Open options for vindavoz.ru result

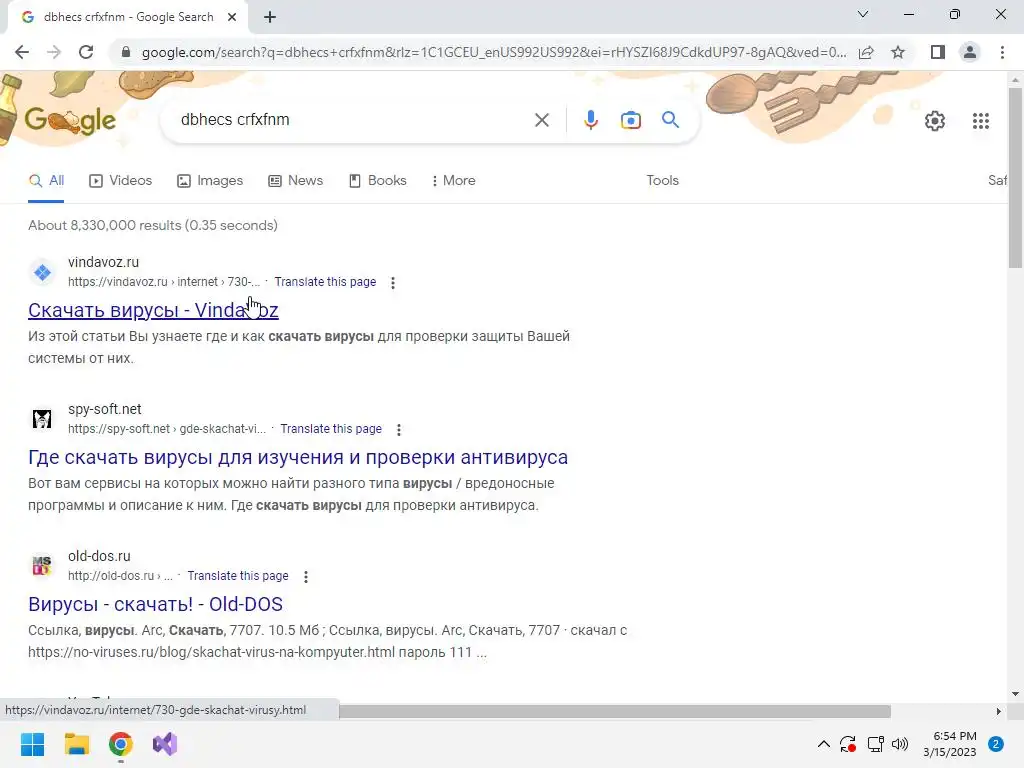tap(392, 283)
